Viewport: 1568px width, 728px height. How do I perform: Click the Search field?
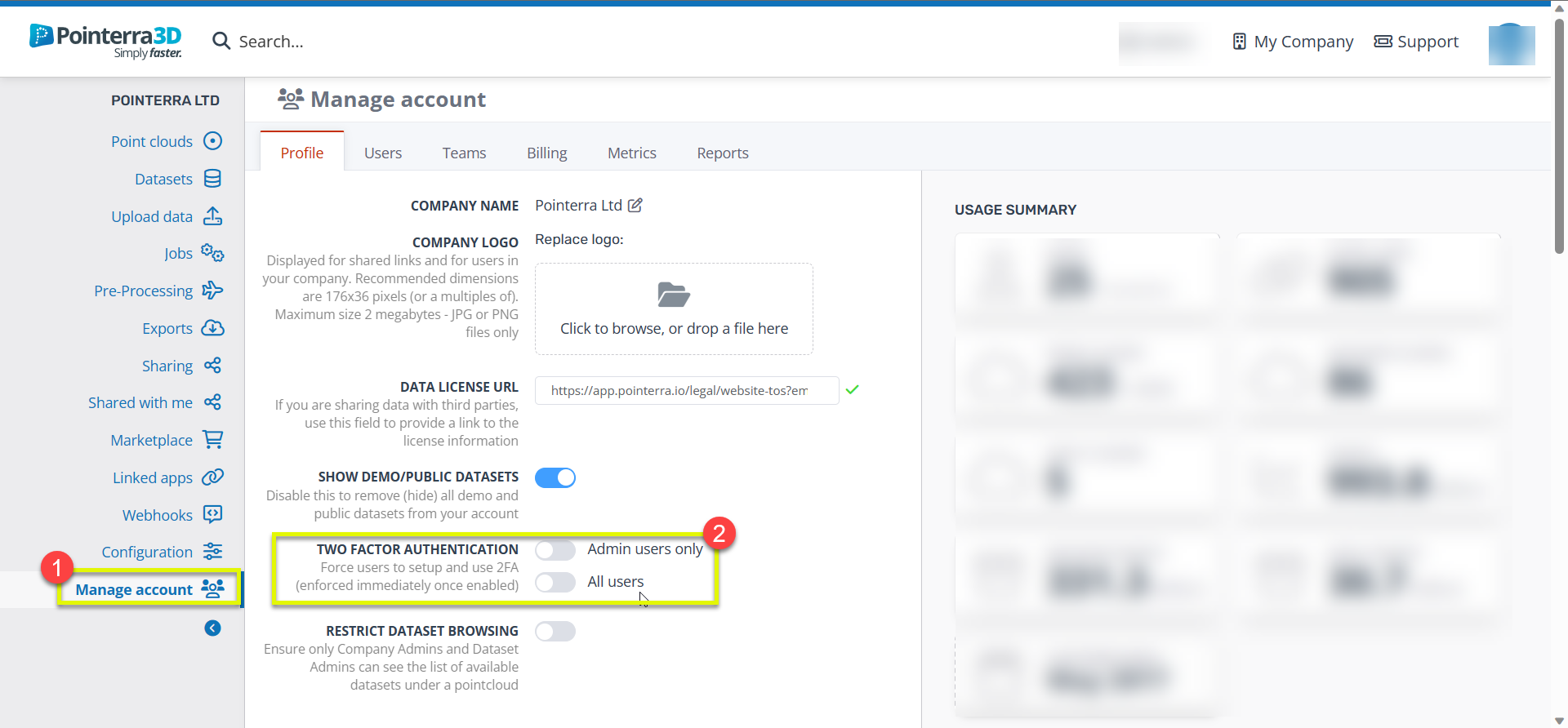(270, 42)
